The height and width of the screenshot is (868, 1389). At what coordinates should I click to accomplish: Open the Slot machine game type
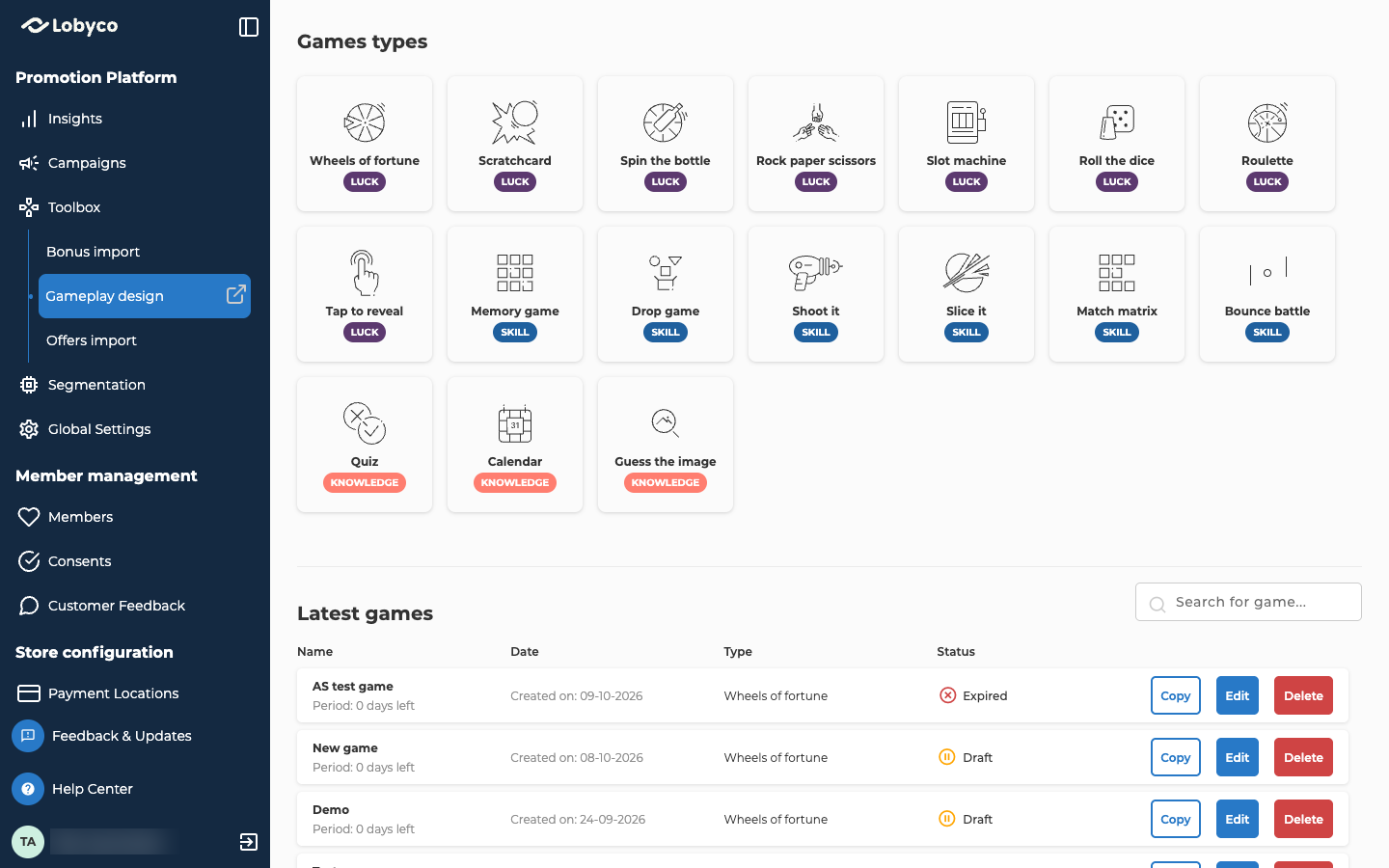[967, 144]
